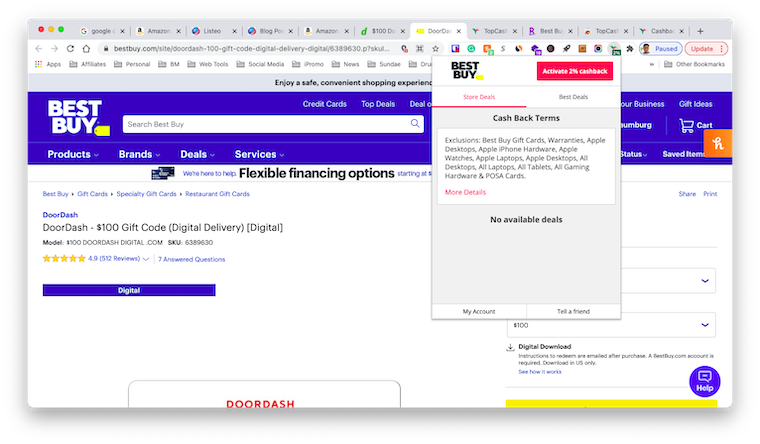Show hidden bookmarks with the double chevron
The image size is (760, 444).
651,64
